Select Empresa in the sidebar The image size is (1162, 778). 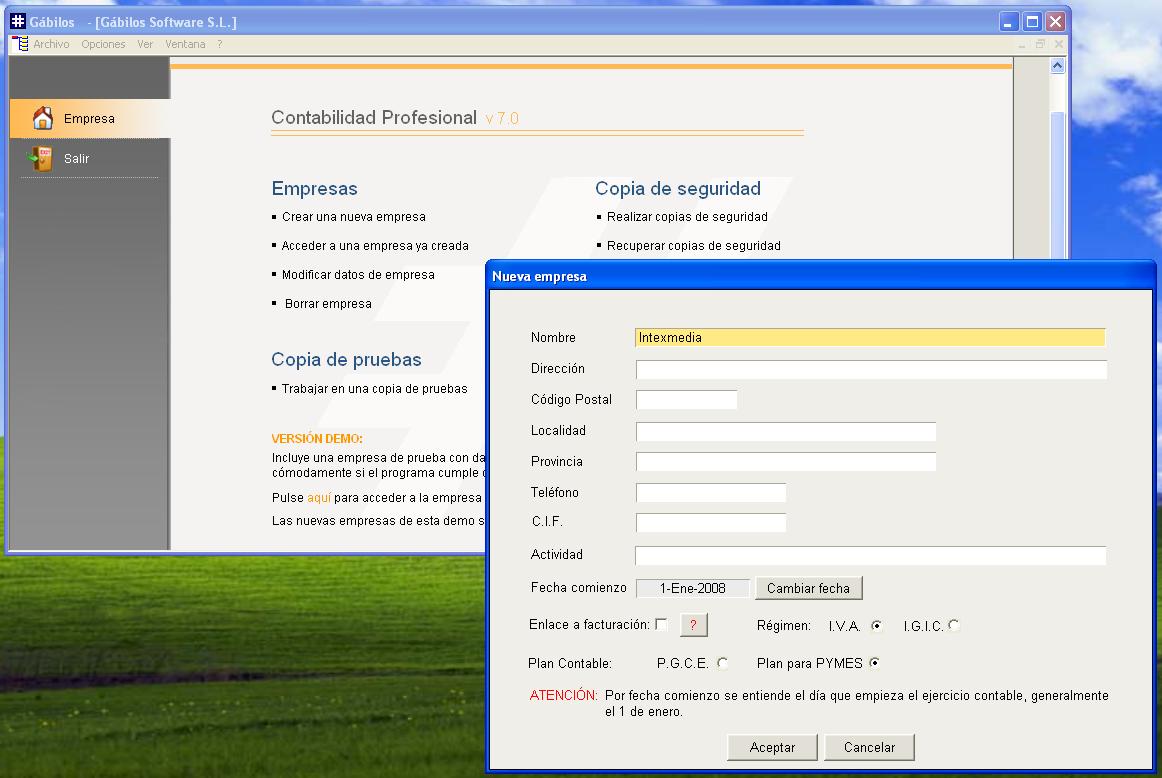point(90,119)
